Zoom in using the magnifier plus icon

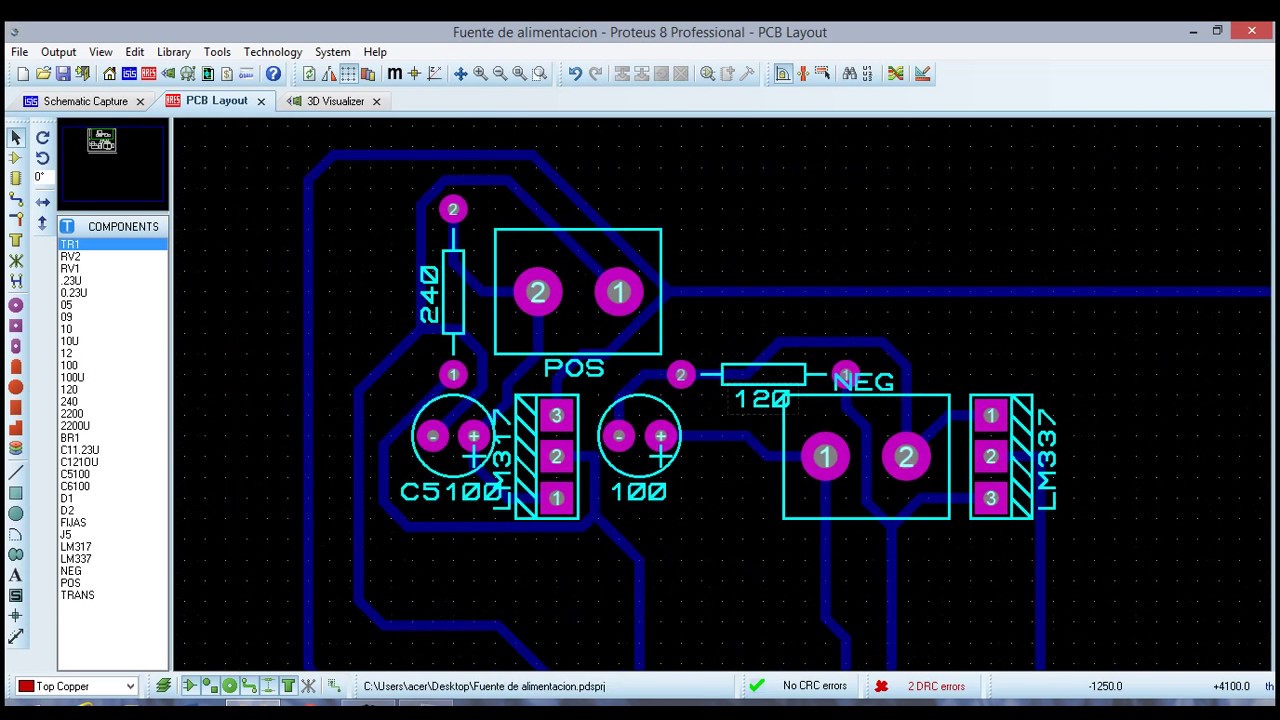[480, 74]
